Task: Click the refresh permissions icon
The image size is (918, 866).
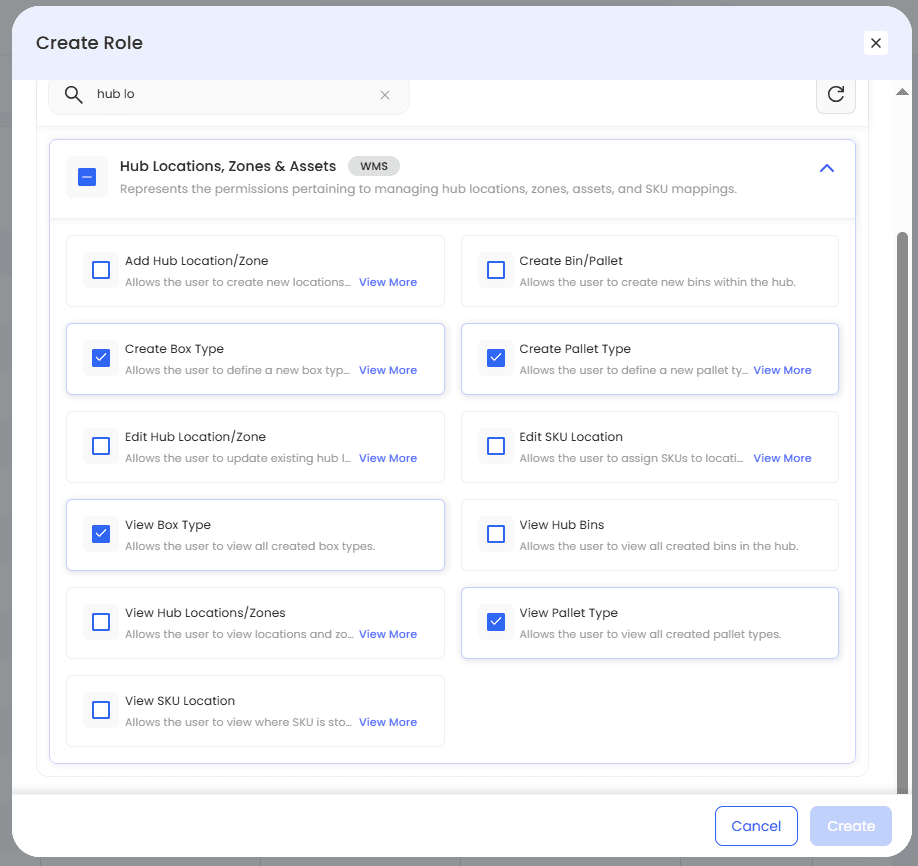Action: [x=836, y=95]
